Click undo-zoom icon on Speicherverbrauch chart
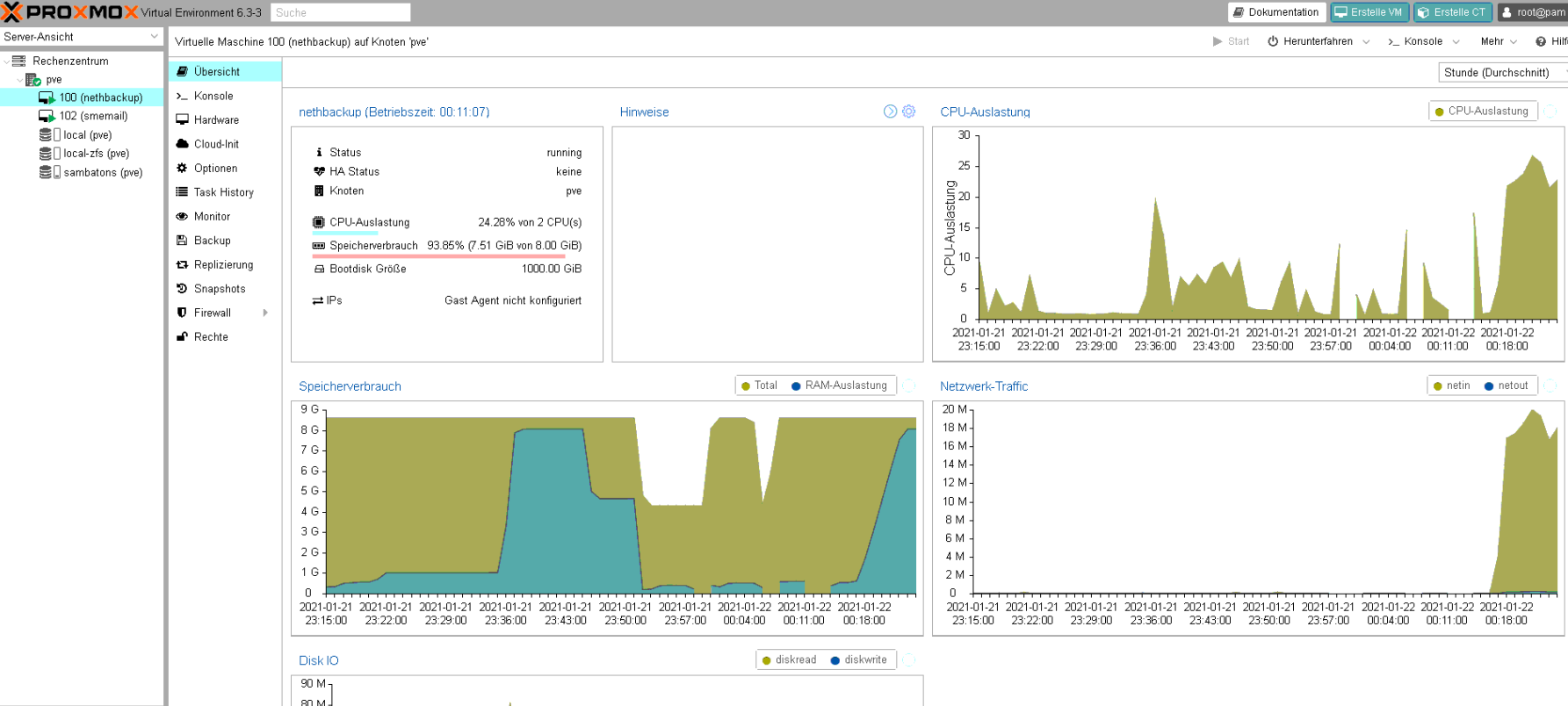This screenshot has width=1568, height=706. point(909,385)
